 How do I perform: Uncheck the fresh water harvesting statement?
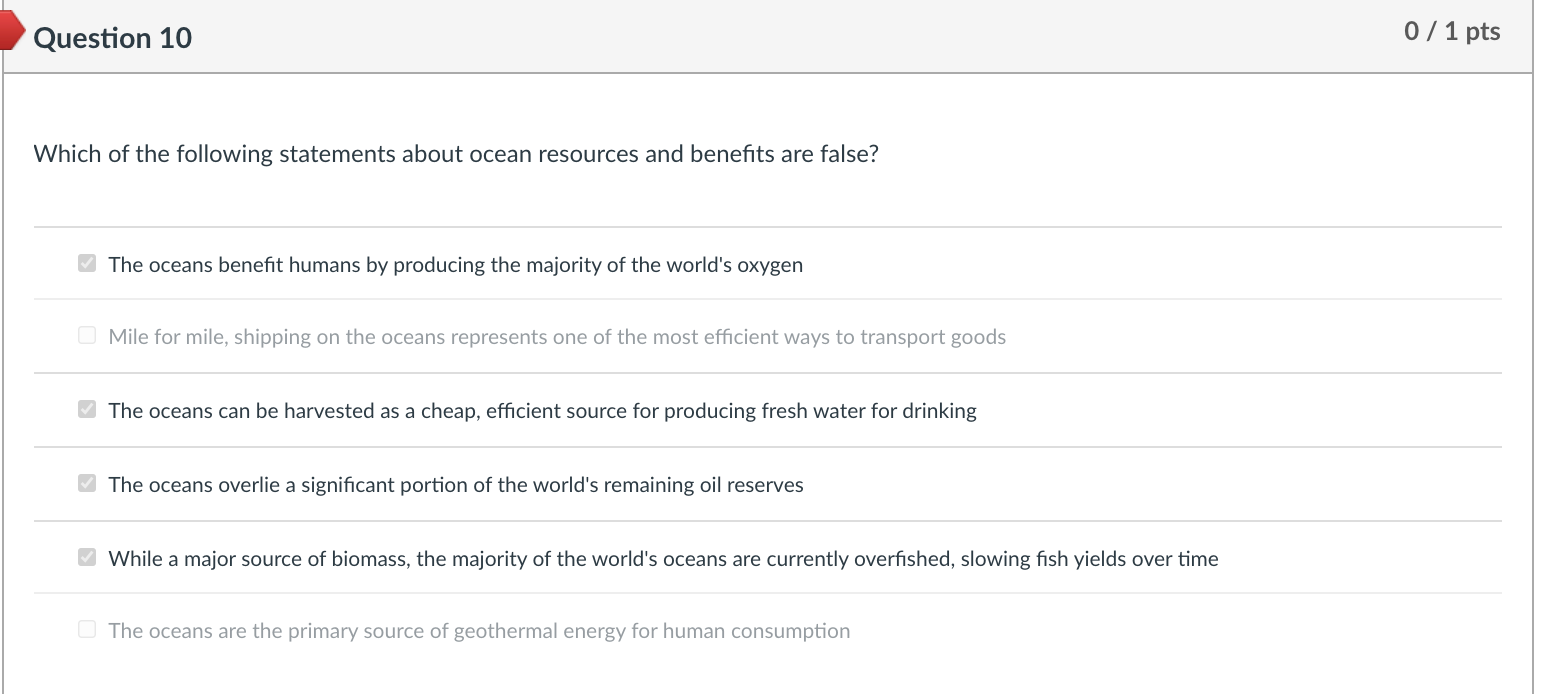(x=87, y=409)
